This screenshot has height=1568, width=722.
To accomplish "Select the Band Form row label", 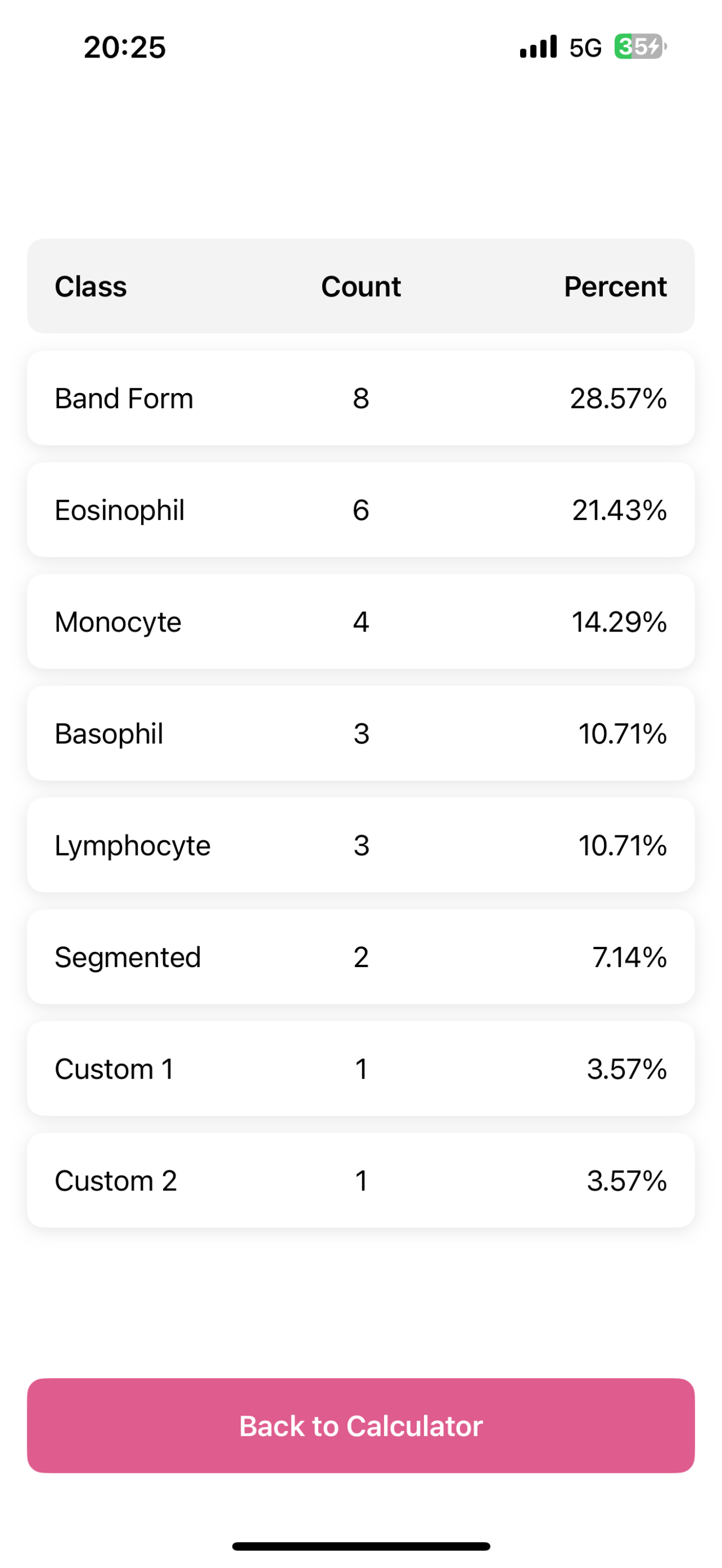I will (124, 398).
